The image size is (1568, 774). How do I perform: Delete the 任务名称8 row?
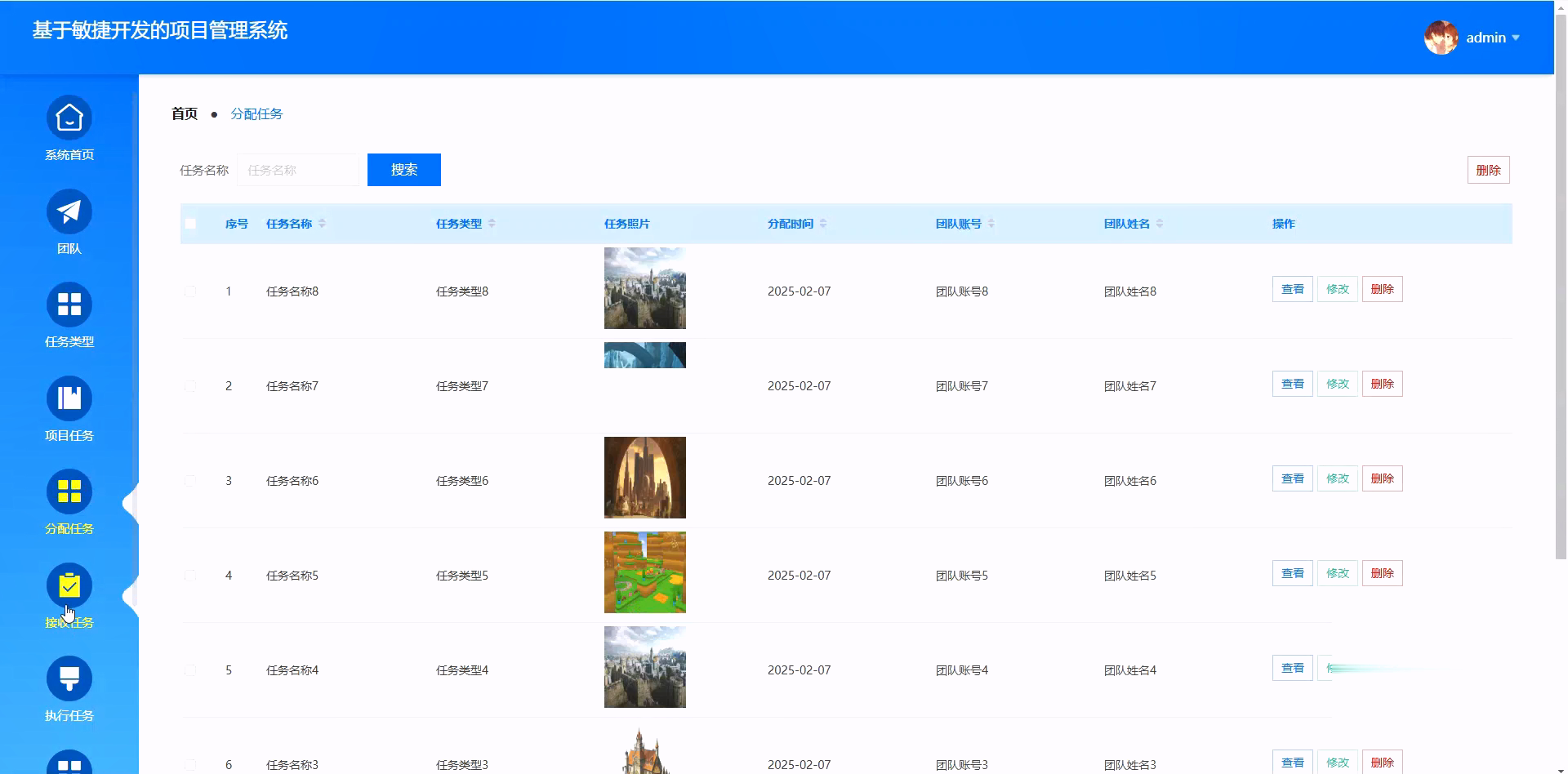point(1383,289)
